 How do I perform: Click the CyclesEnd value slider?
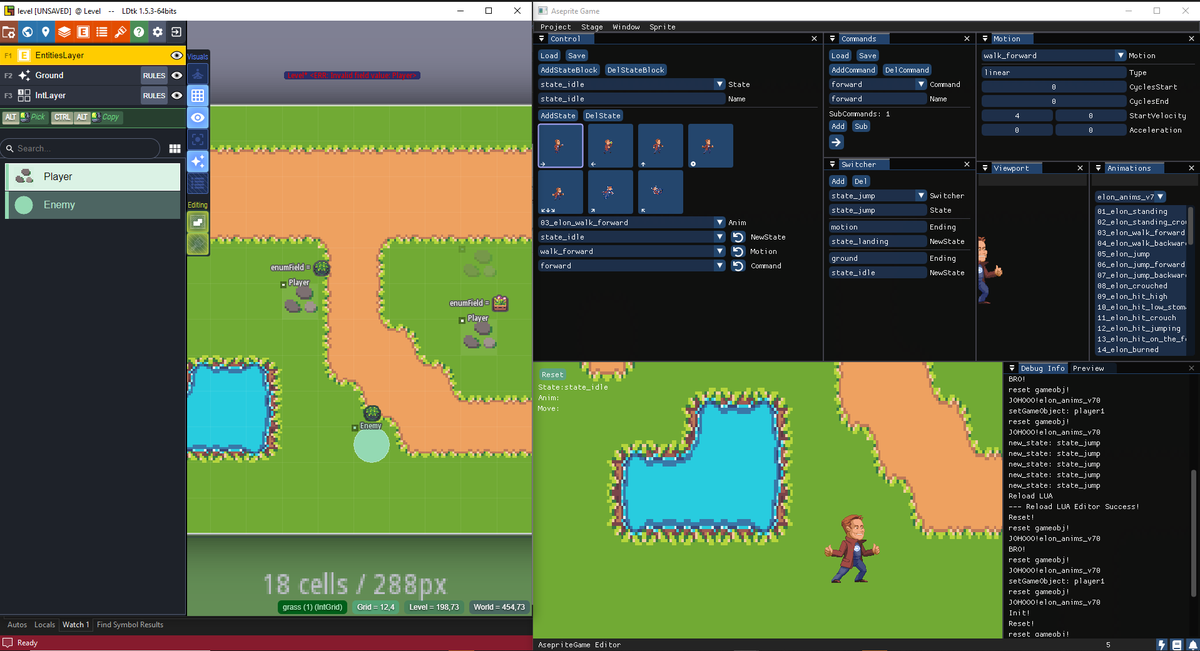pyautogui.click(x=1054, y=101)
